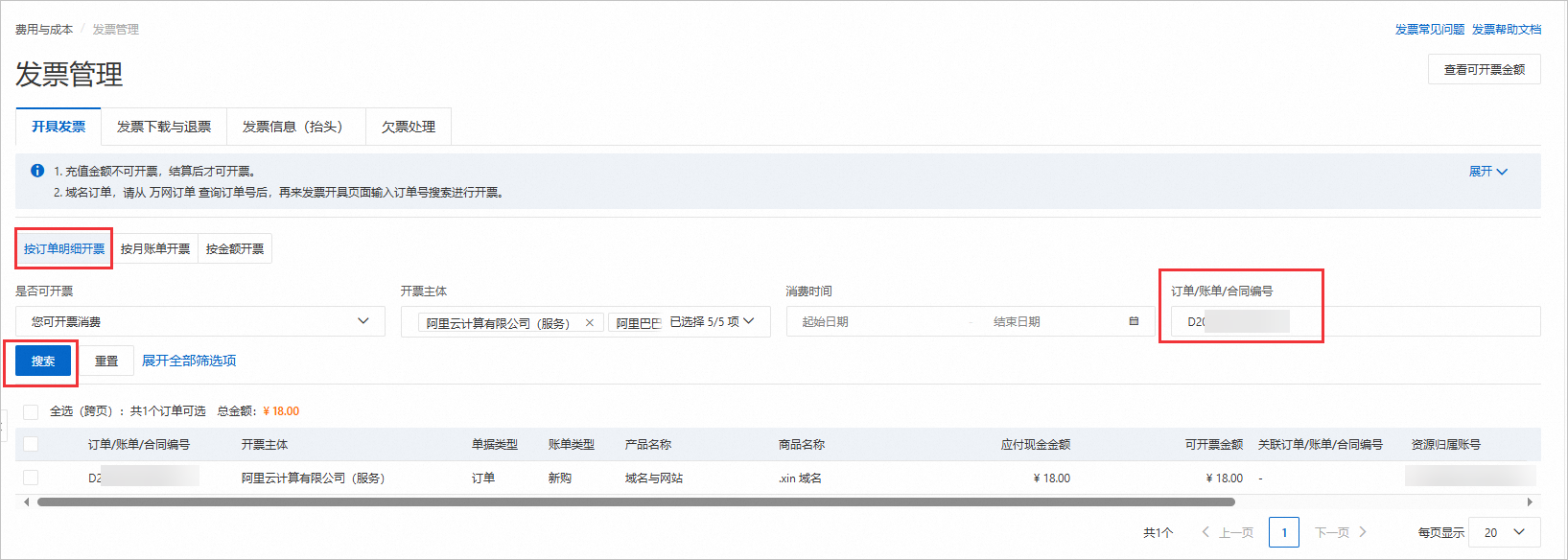The width and height of the screenshot is (1568, 560).
Task: Change the 每页显示 page size dropdown
Action: pos(1505,532)
